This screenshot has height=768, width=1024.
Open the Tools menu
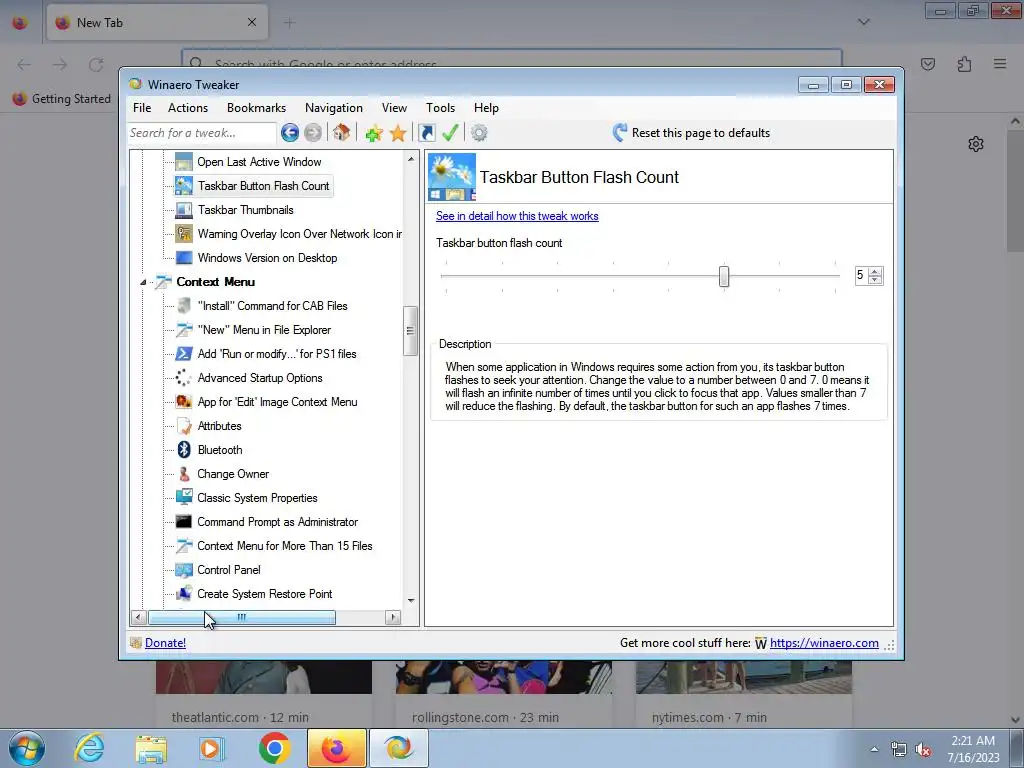(441, 108)
